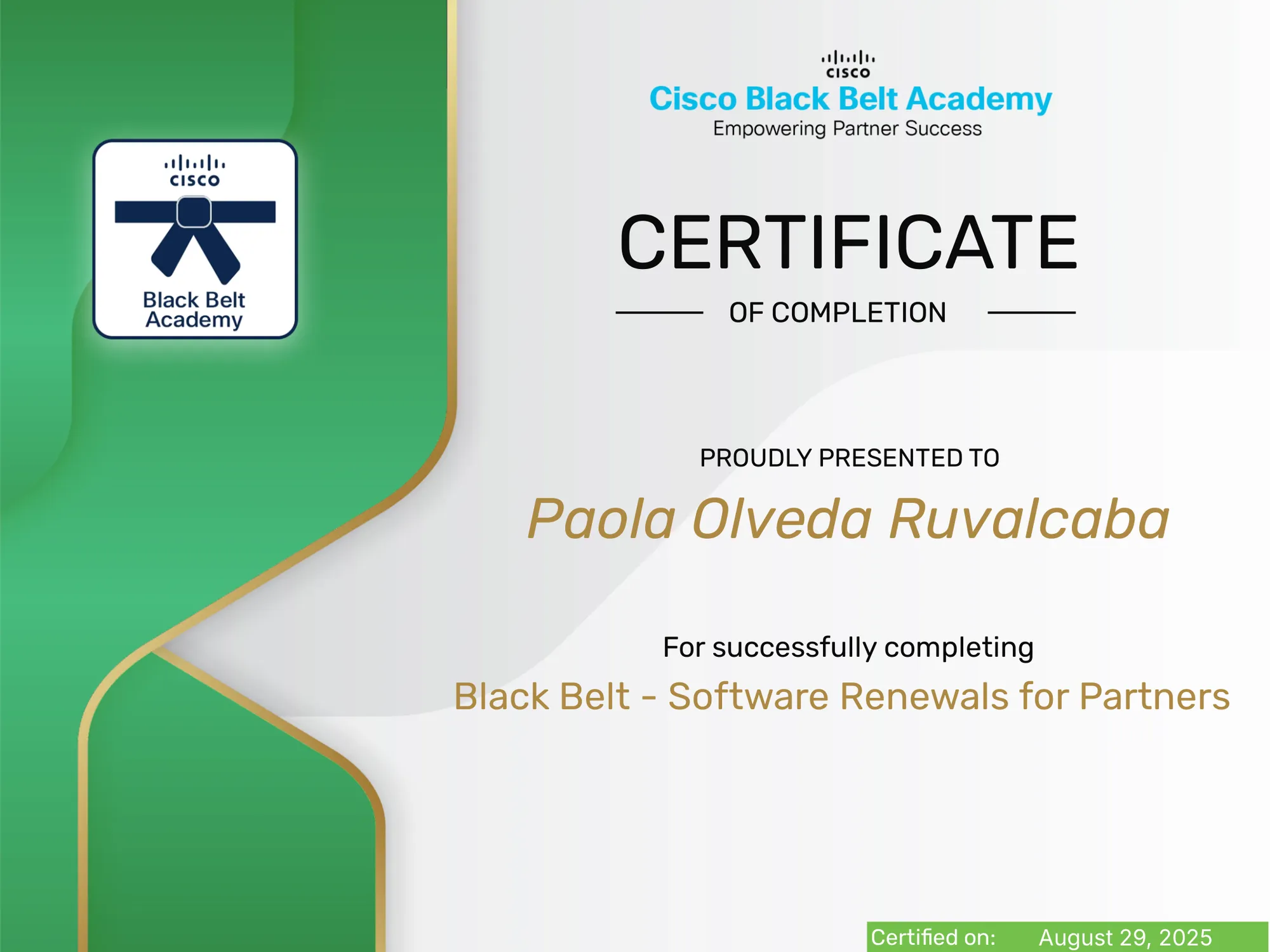This screenshot has width=1270, height=952.
Task: Click the 'Black Belt - Software Renewals for Partners' course
Action: click(842, 696)
